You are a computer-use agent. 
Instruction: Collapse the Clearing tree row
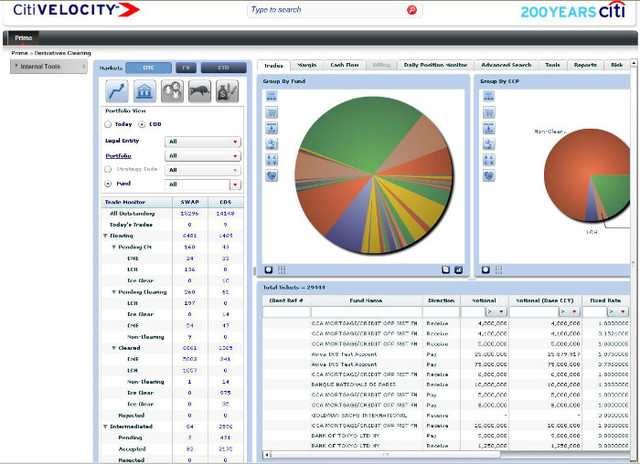(105, 236)
